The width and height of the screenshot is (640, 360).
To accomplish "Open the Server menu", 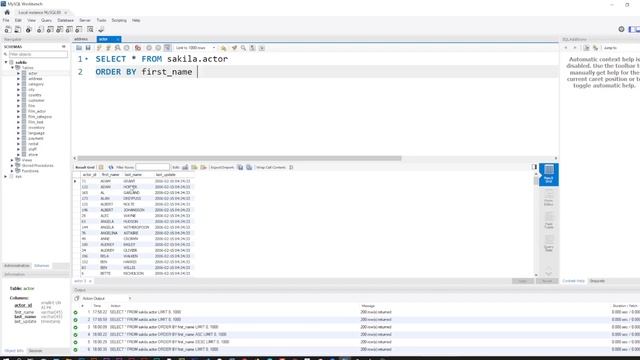I will coord(85,20).
